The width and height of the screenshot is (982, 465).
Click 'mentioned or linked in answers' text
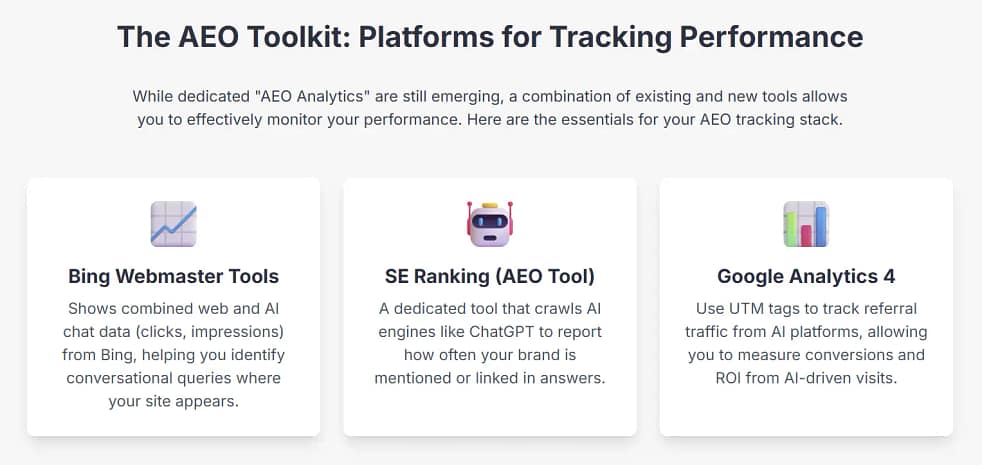489,378
